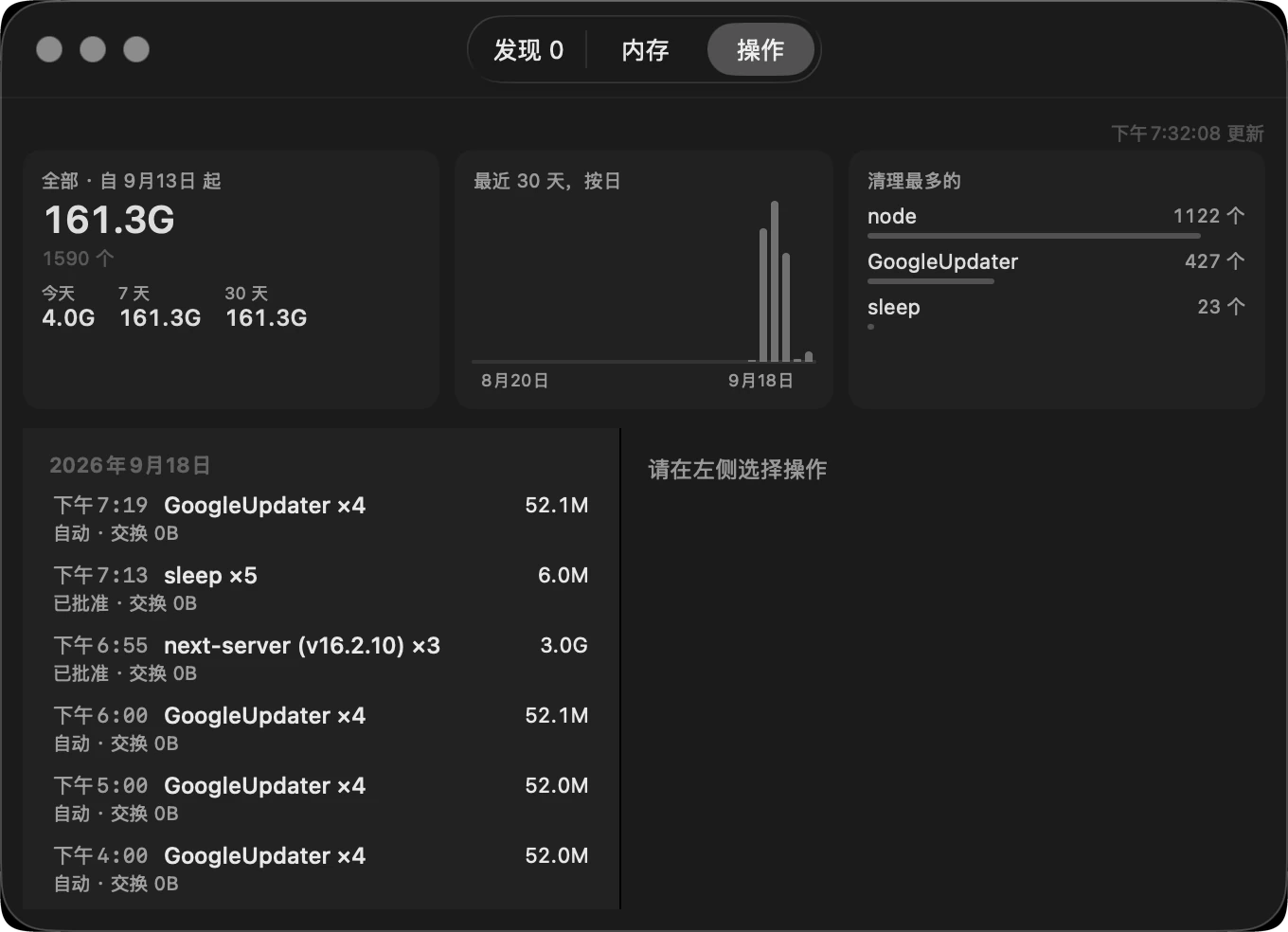Click the 全部 · 自 9月13日 起 label

pos(132,181)
